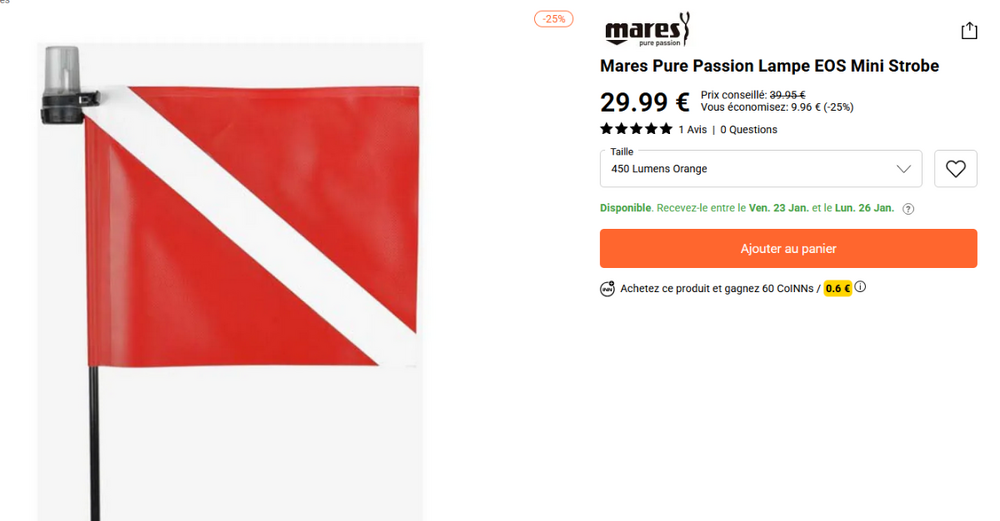This screenshot has width=1000, height=521.
Task: Click the 0.6 € yellow CoINNs value badge
Action: click(838, 289)
